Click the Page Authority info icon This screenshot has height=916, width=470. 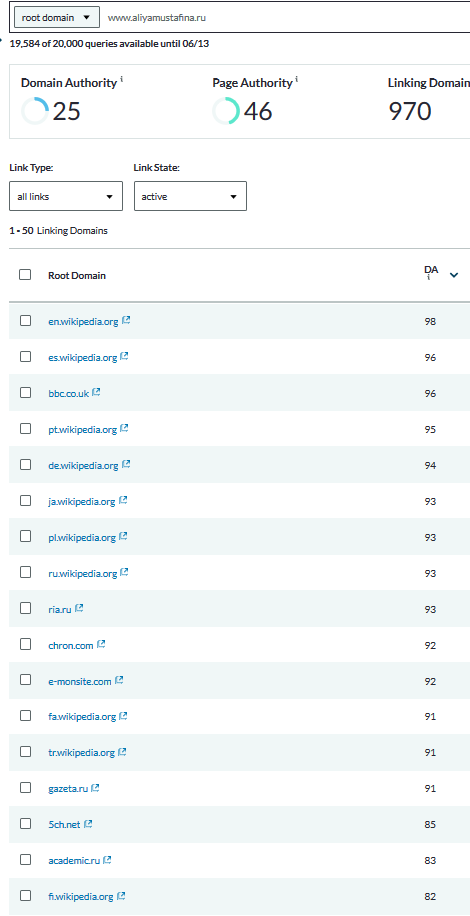297,79
